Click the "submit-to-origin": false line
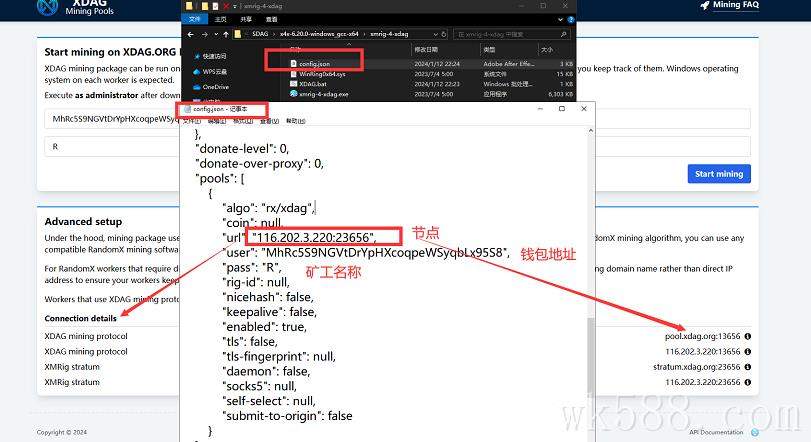The width and height of the screenshot is (811, 442). [x=287, y=416]
